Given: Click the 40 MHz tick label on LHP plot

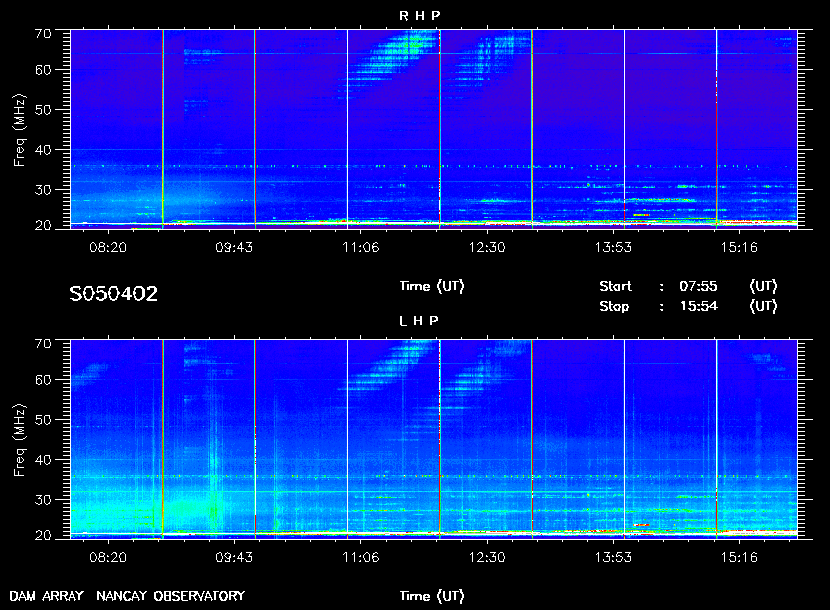Looking at the screenshot, I should (43, 460).
